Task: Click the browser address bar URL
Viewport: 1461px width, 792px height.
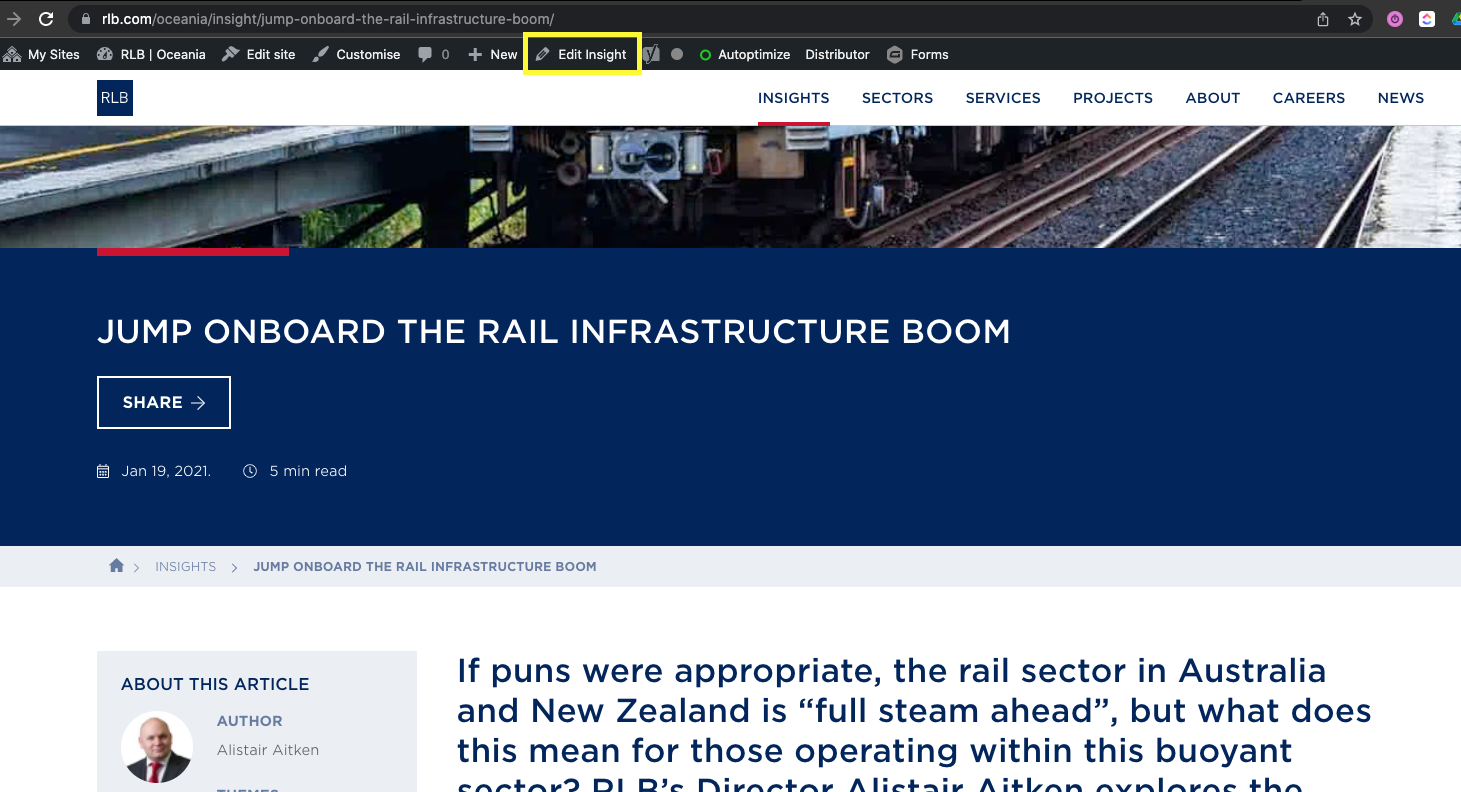Action: [328, 19]
